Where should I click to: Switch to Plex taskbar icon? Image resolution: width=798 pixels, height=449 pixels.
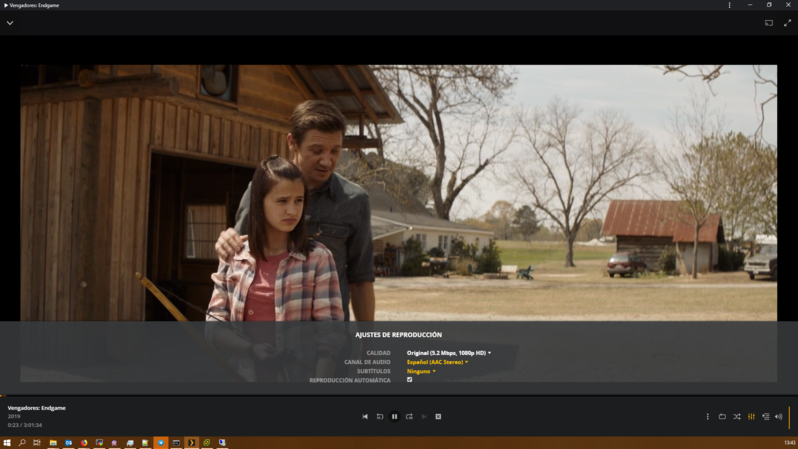191,443
